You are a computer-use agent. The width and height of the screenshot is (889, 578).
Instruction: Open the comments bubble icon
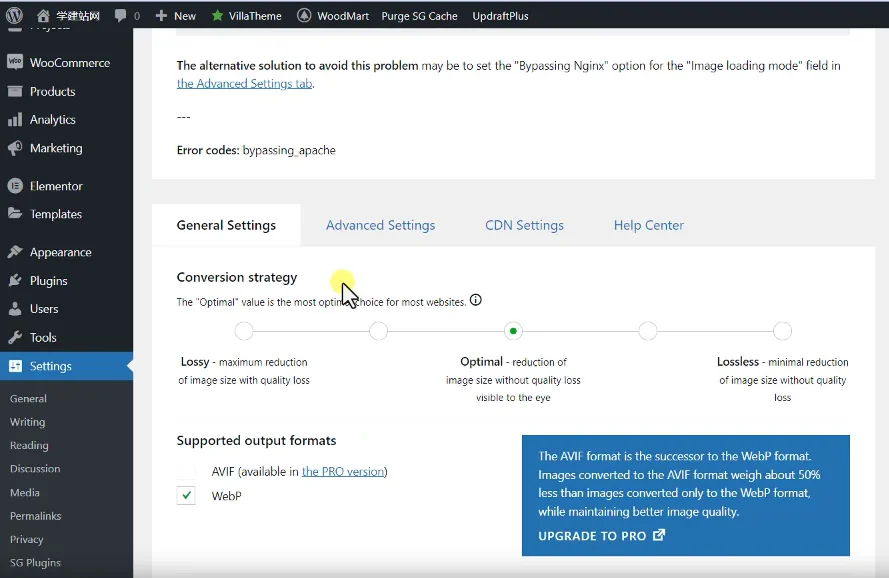click(x=121, y=16)
